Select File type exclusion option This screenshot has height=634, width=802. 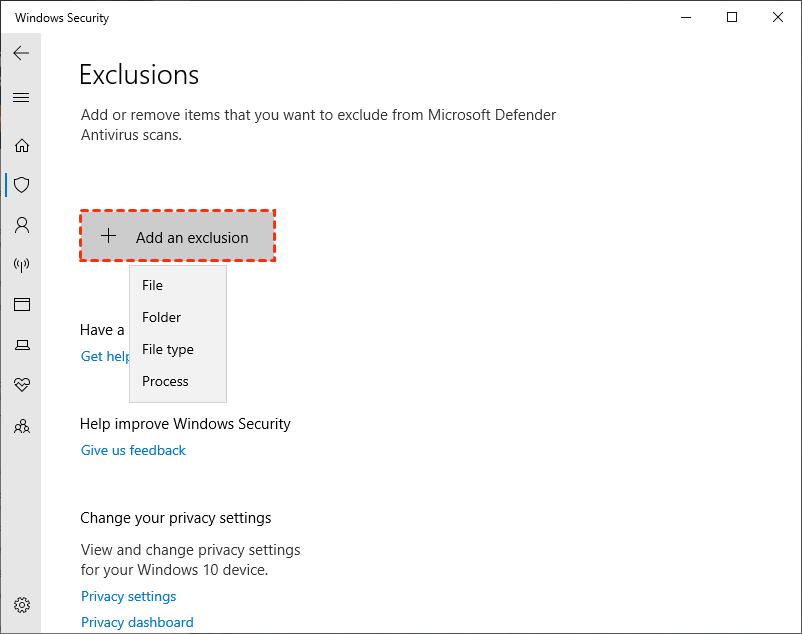click(168, 349)
